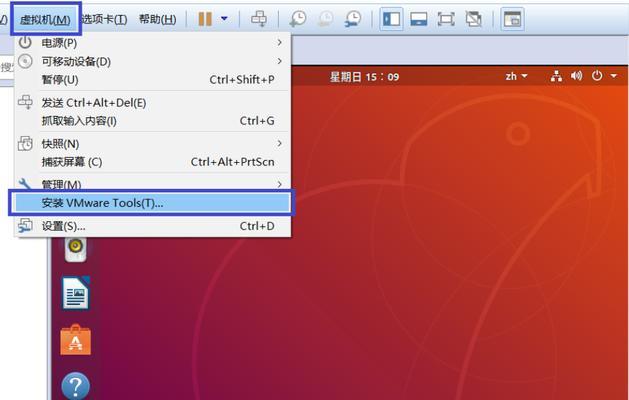Screen dimensions: 629x400
Task: Open Ubuntu clock 星期日 15:09 in top bar
Action: point(364,77)
